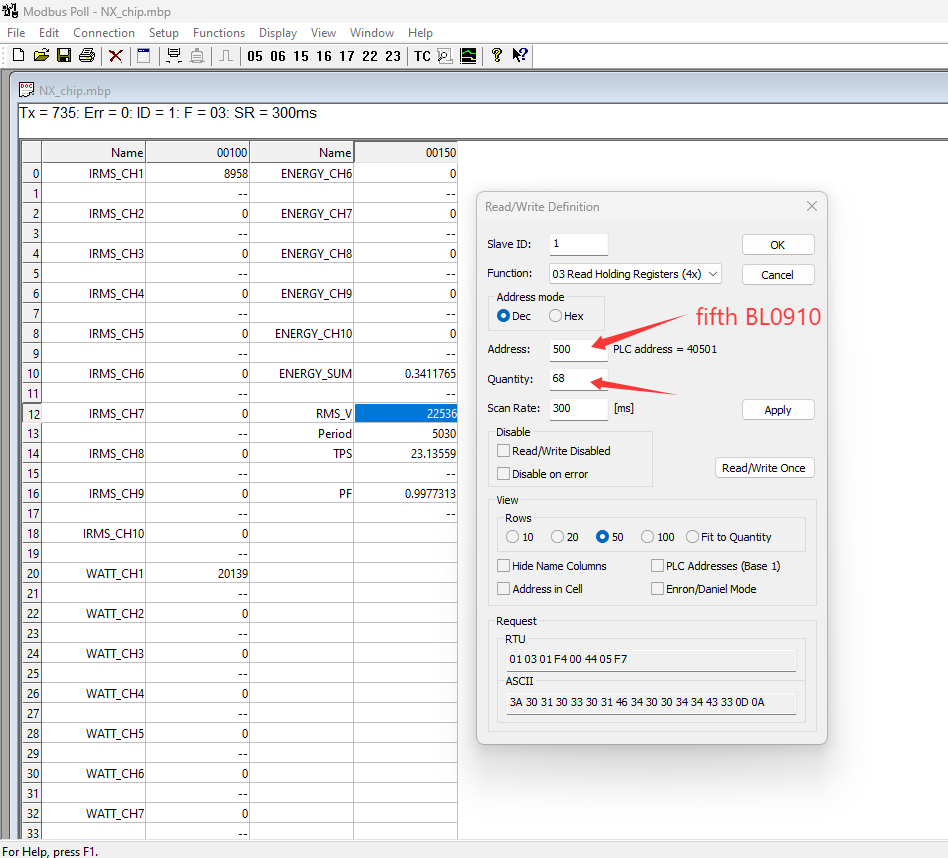The width and height of the screenshot is (948, 858).
Task: Click the Connect icon in toolbar
Action: [x=174, y=56]
